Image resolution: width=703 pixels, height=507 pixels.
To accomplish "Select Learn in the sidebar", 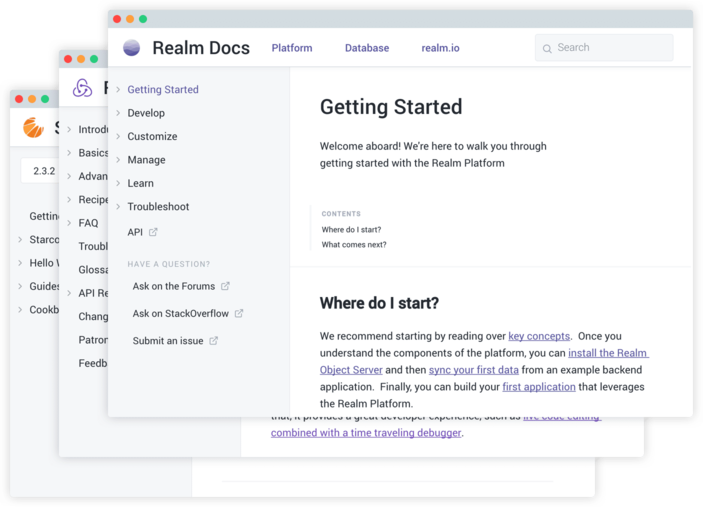I will pyautogui.click(x=140, y=183).
